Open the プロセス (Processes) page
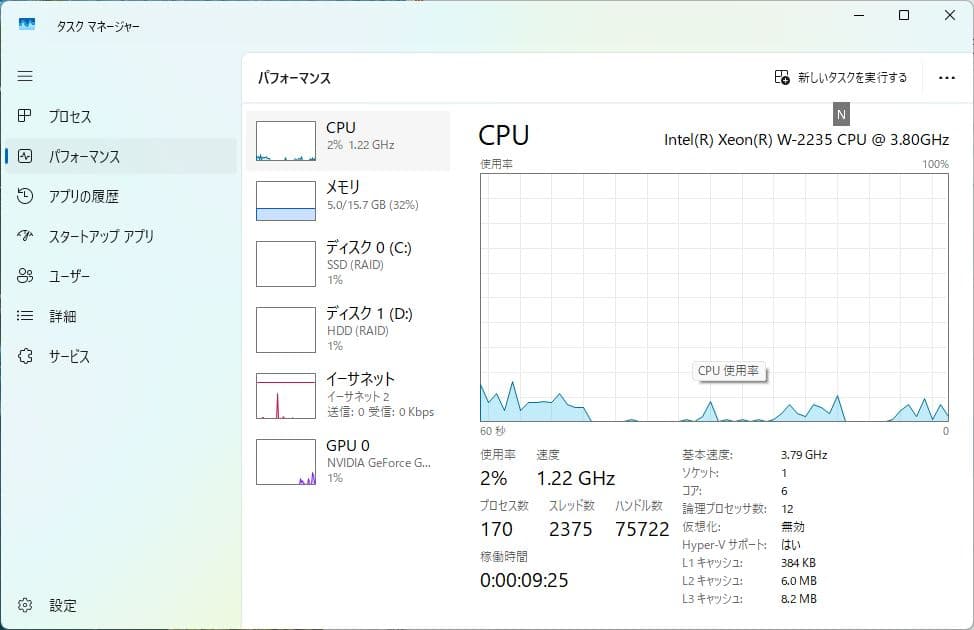Image resolution: width=974 pixels, height=630 pixels. click(x=71, y=116)
